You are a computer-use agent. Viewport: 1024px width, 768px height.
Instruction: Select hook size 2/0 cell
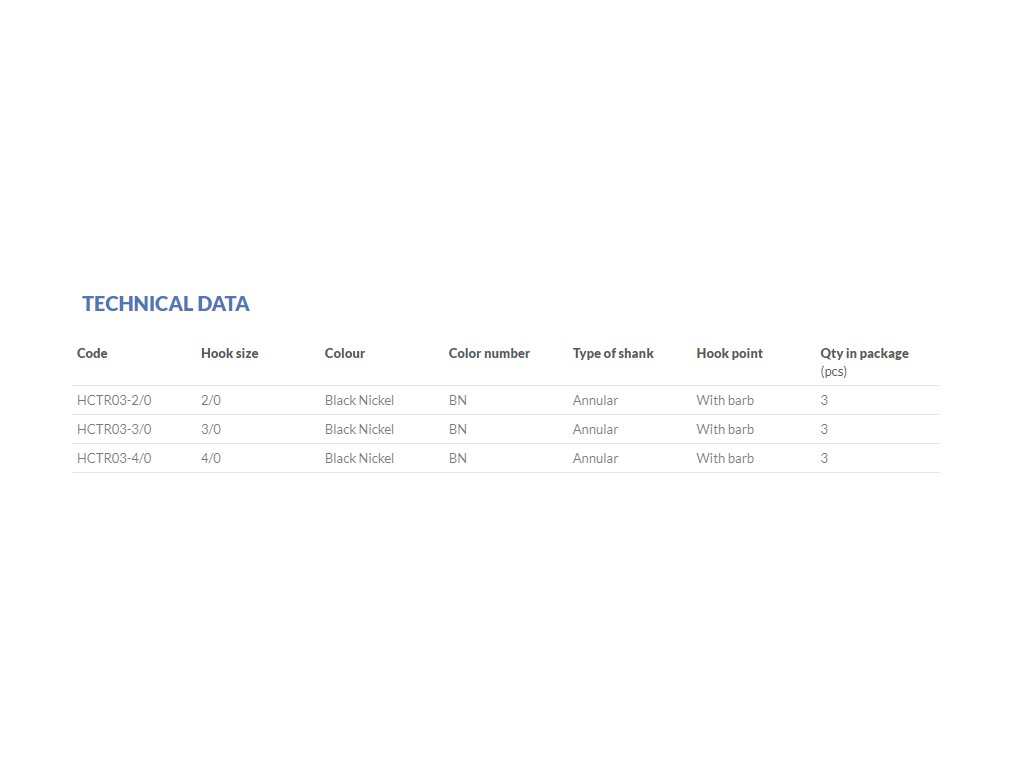tap(210, 400)
